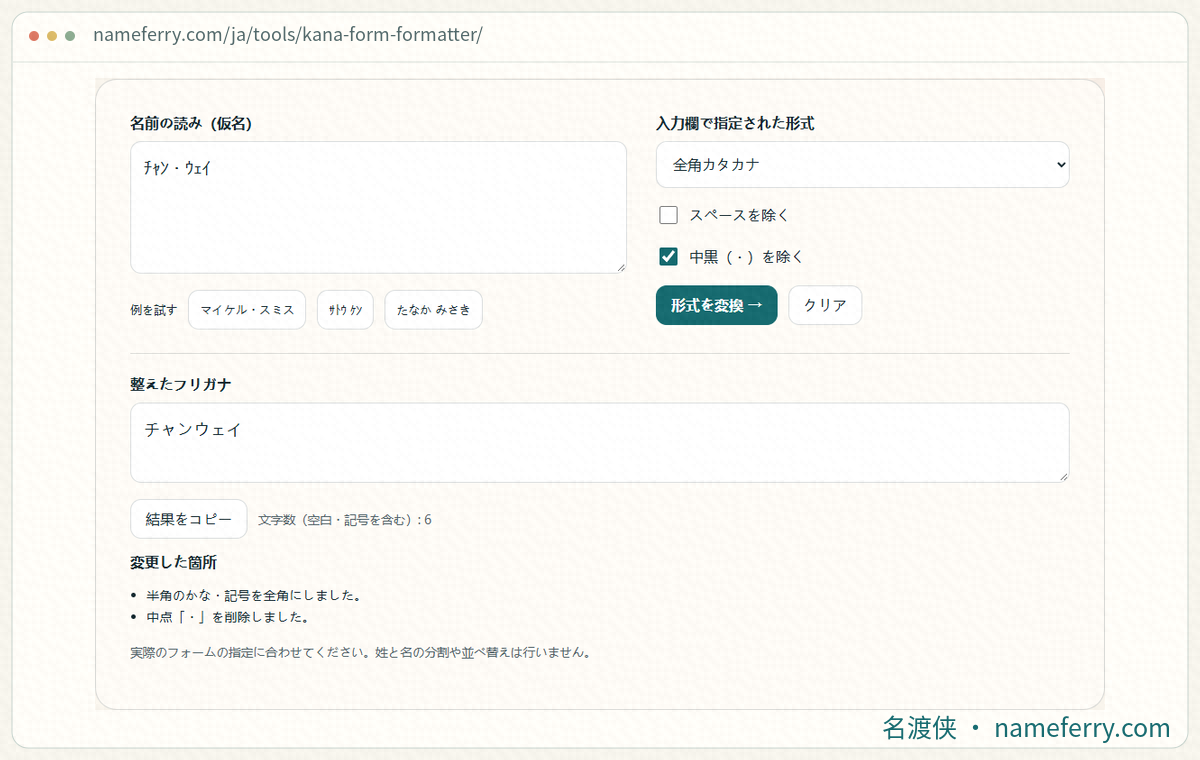1200x760 pixels.
Task: Click the 整えたフリガナ heading
Action: tap(181, 384)
